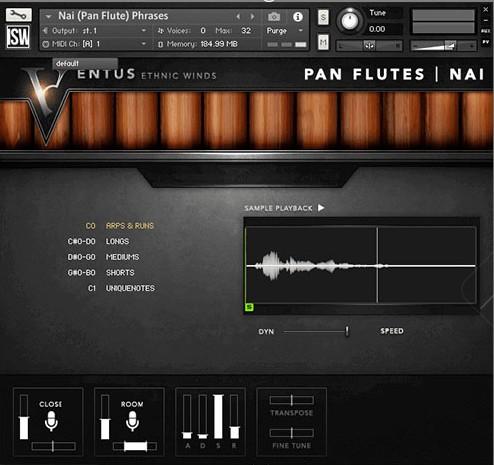Adjust the Tune knob

(349, 21)
